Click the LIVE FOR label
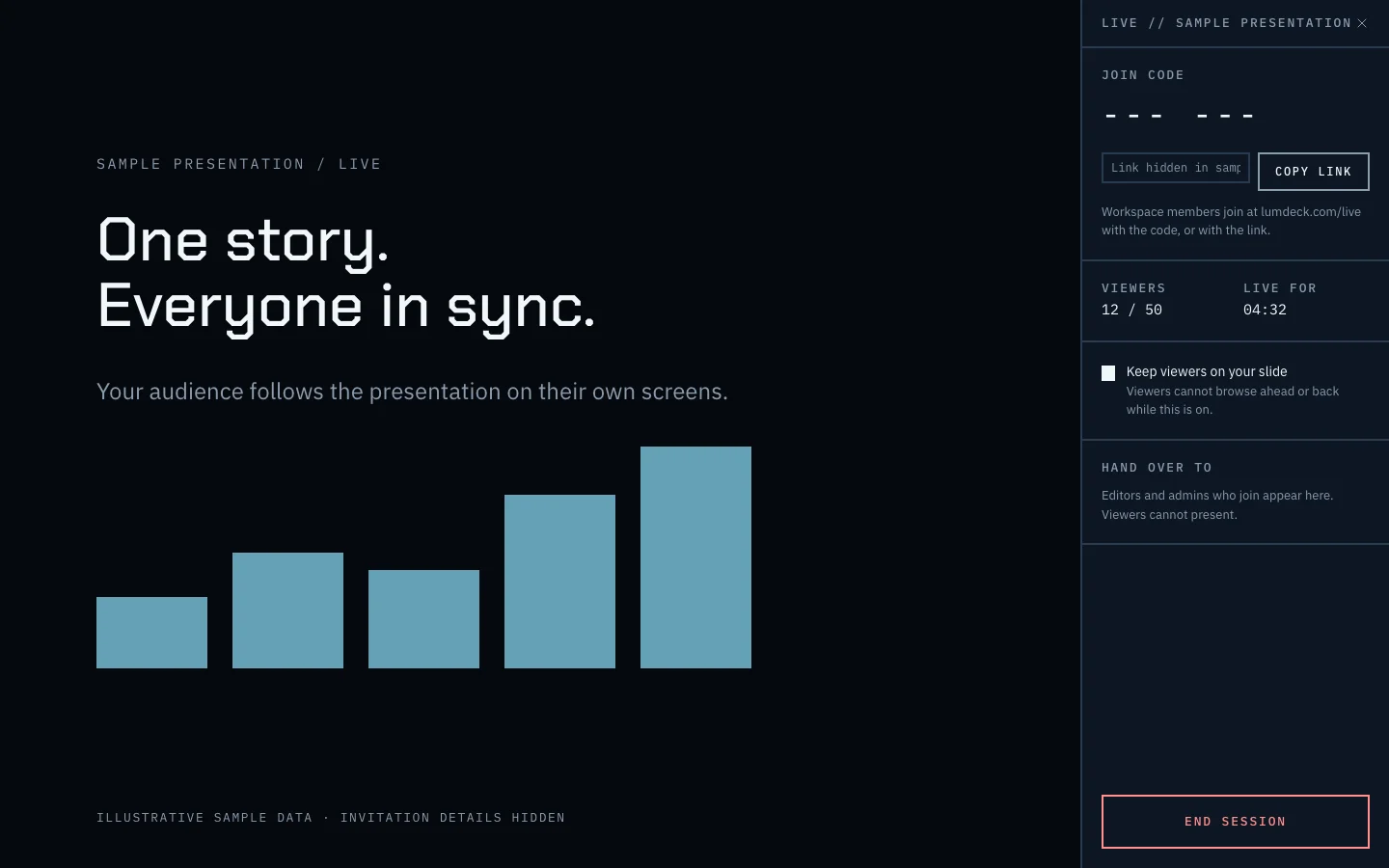Viewport: 1389px width, 868px height. pyautogui.click(x=1280, y=288)
